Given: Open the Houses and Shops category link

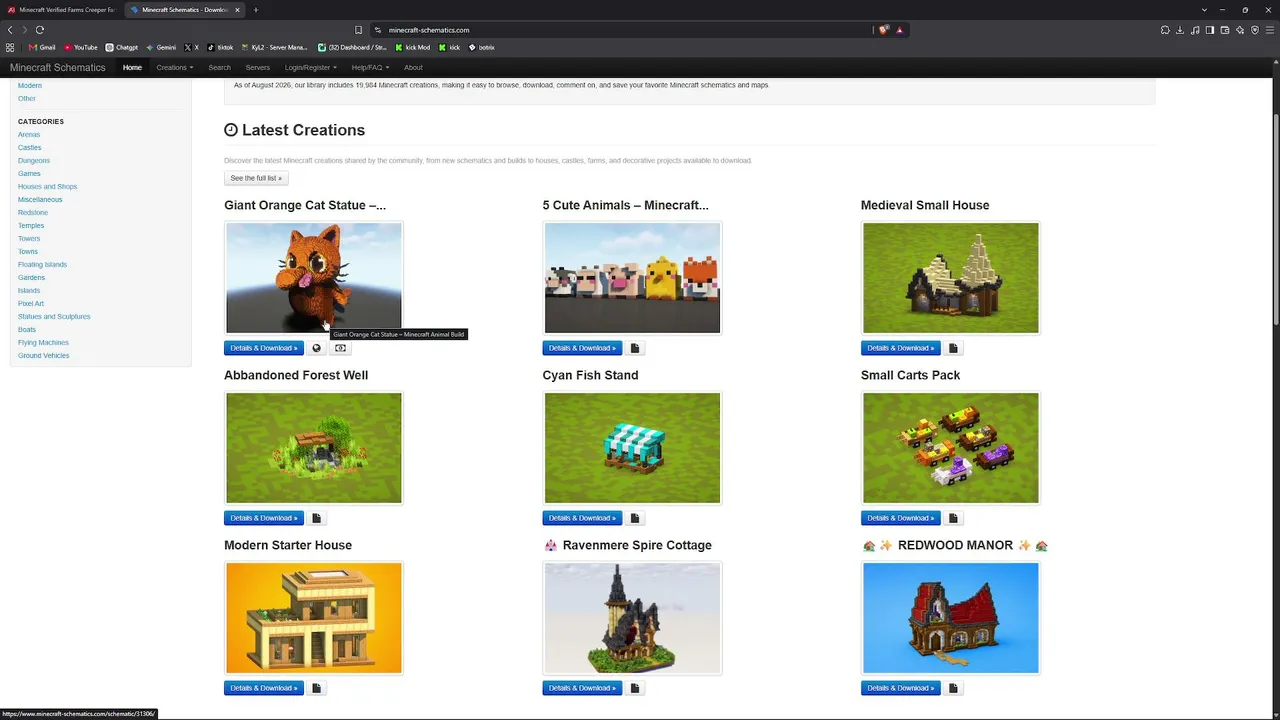Looking at the screenshot, I should (47, 186).
